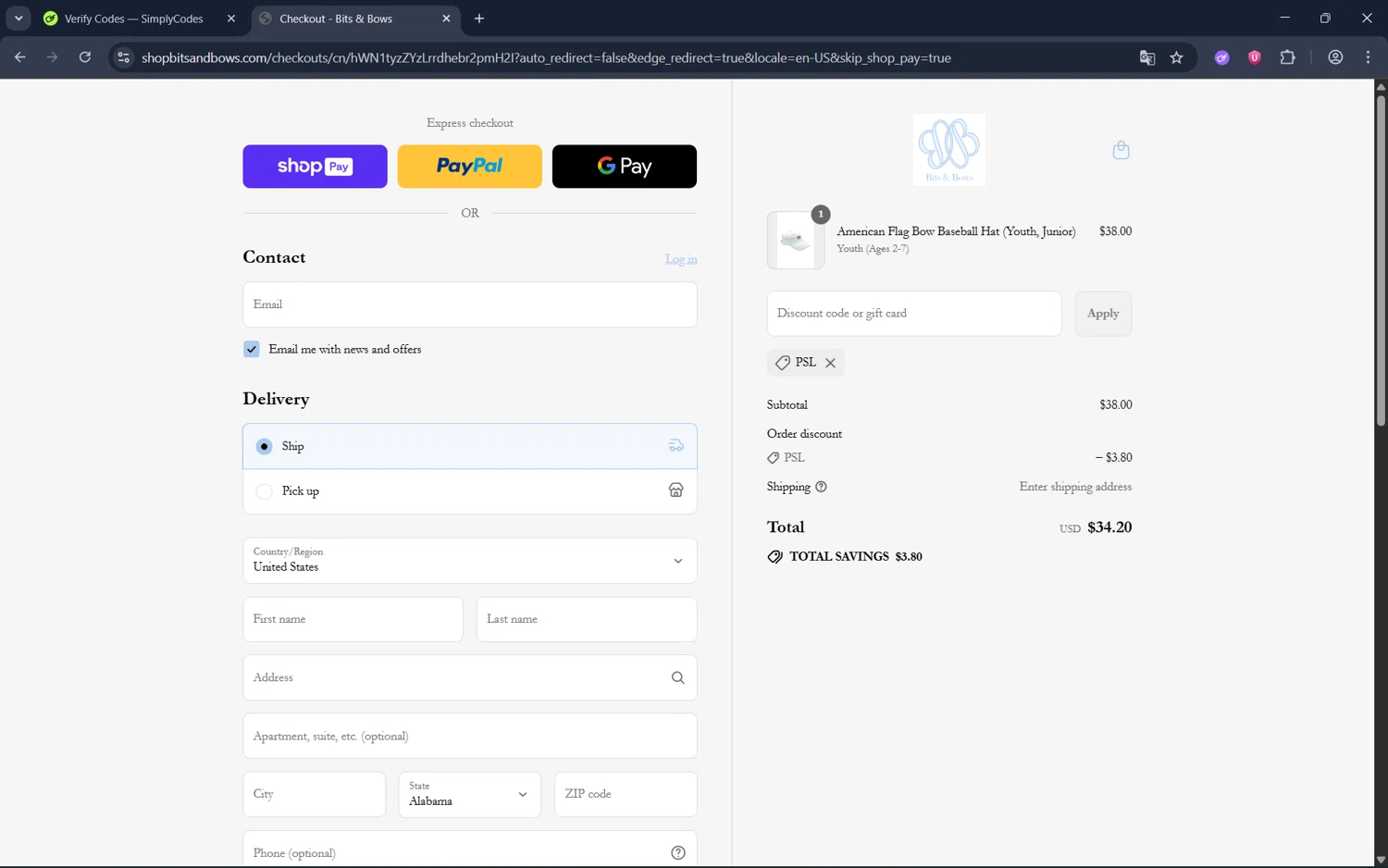Viewport: 1388px width, 868px height.
Task: Select the Checkout - Bits & Bows tab
Action: (355, 19)
